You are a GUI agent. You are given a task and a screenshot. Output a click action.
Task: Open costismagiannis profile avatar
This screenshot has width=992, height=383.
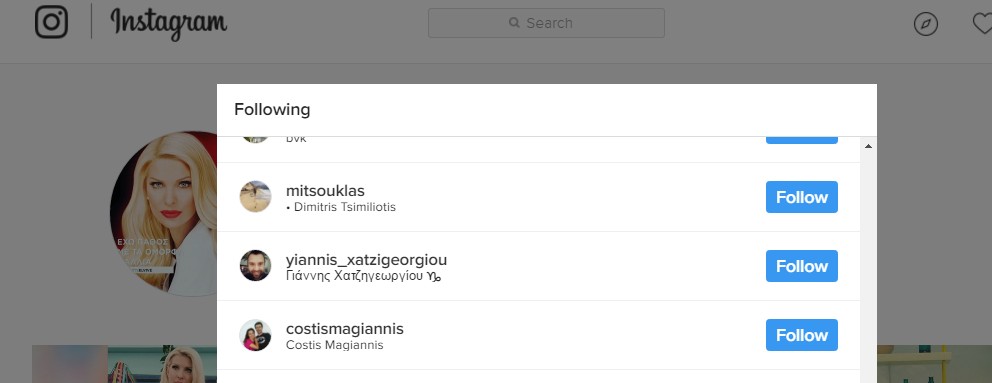pyautogui.click(x=256, y=335)
